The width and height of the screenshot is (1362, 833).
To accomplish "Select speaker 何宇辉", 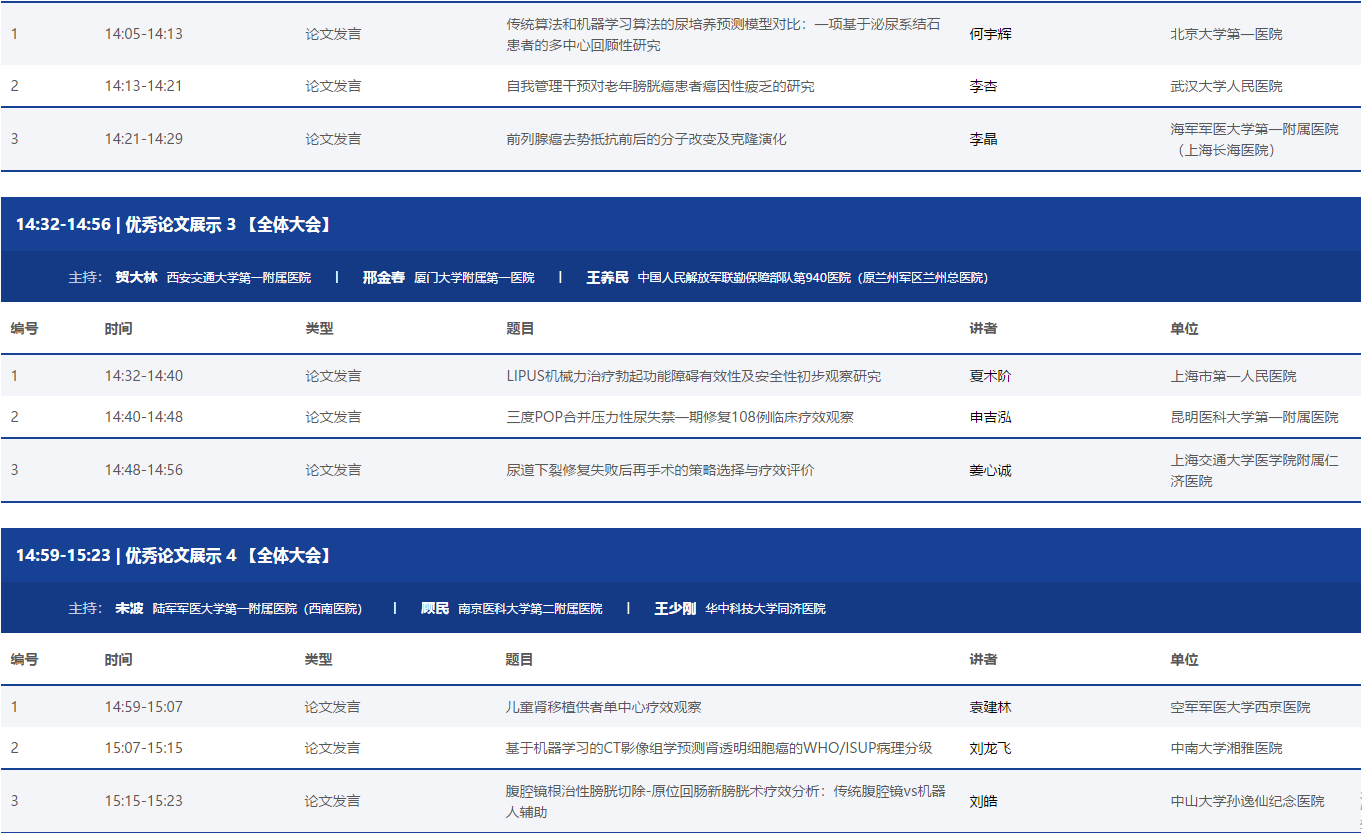I will [x=990, y=34].
